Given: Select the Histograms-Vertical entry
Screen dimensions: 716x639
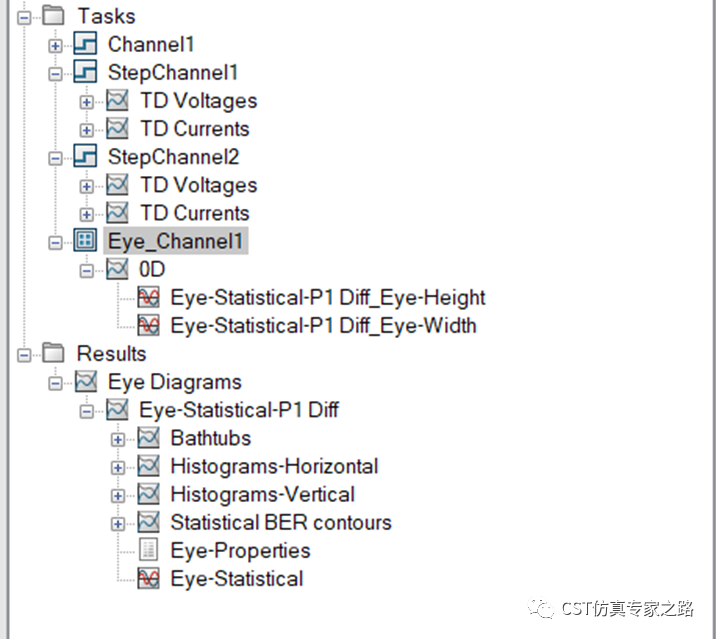Looking at the screenshot, I should pos(262,494).
